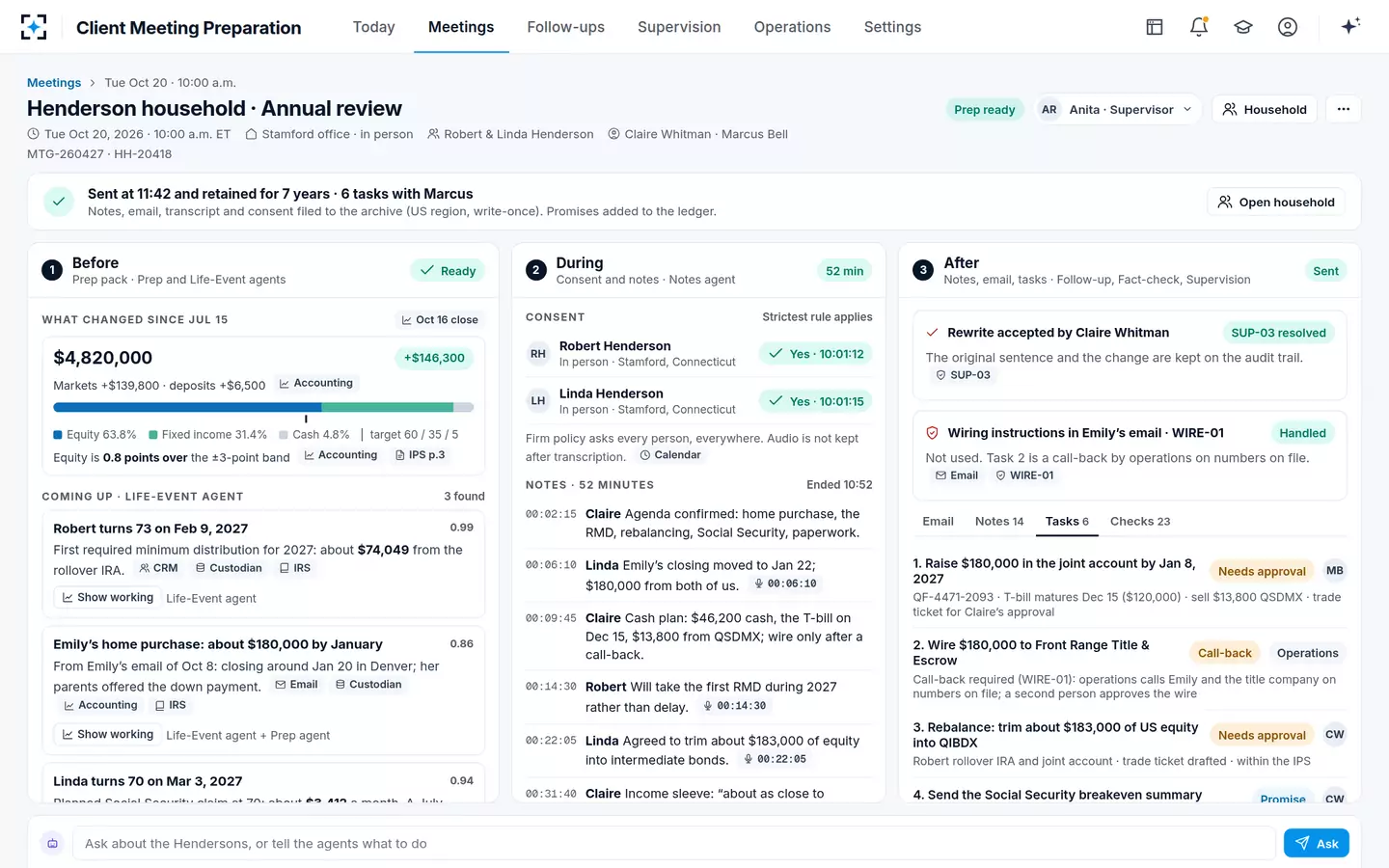Show working for Robert's RMD item
Screen dimensions: 1389x868
click(107, 598)
